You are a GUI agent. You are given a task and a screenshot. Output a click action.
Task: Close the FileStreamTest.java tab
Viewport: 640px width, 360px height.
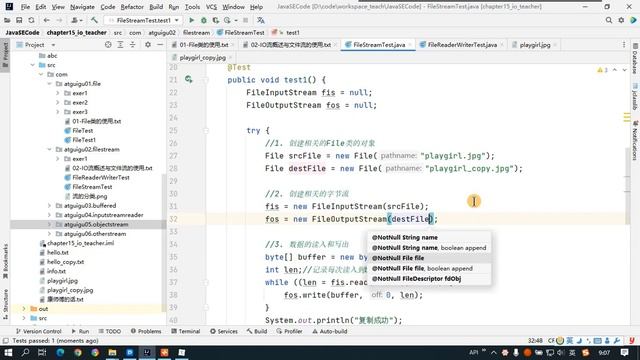[x=410, y=45]
